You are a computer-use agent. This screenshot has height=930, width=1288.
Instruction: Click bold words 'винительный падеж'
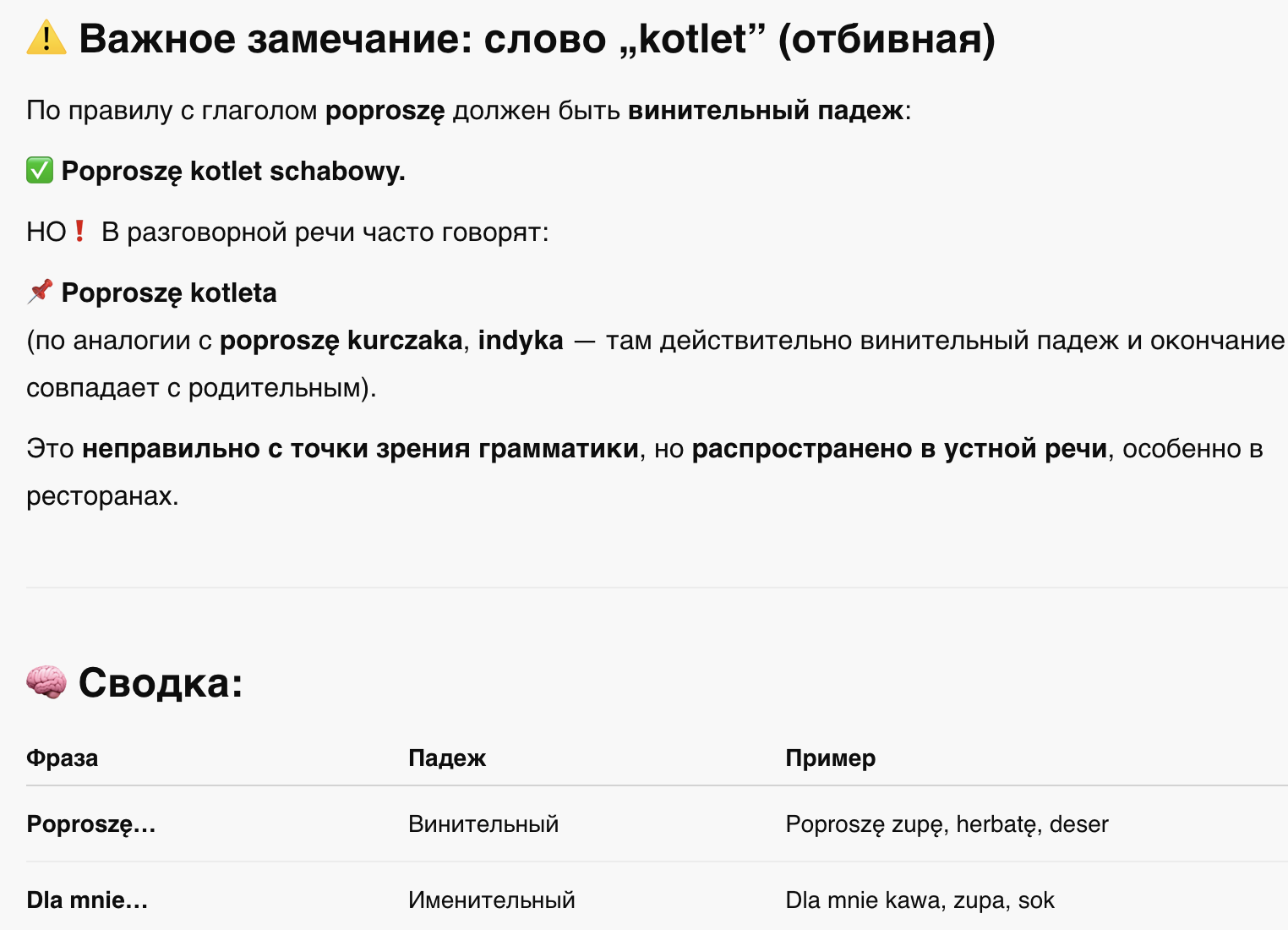pyautogui.click(x=766, y=110)
